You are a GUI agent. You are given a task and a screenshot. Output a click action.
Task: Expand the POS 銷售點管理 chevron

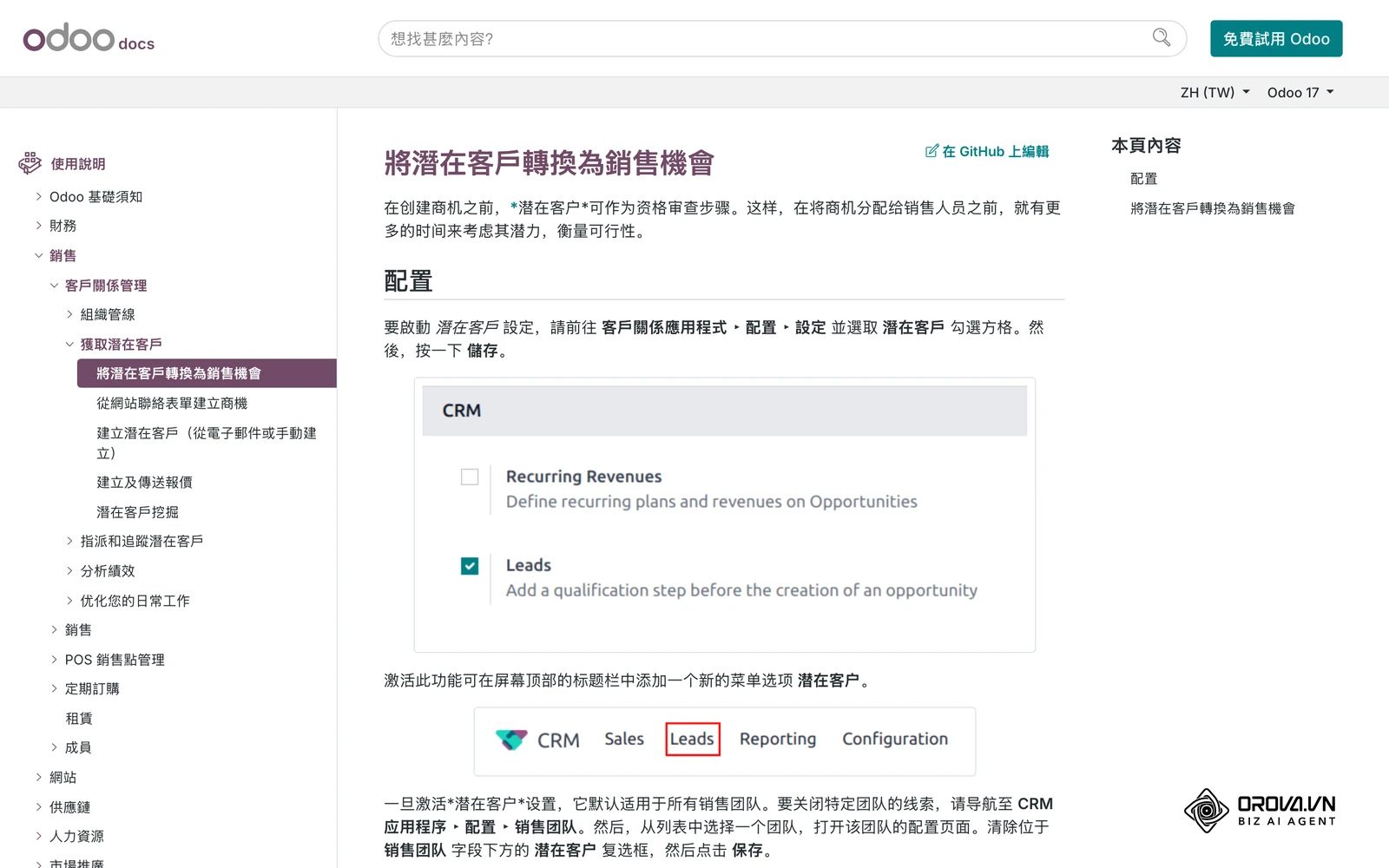(x=55, y=660)
